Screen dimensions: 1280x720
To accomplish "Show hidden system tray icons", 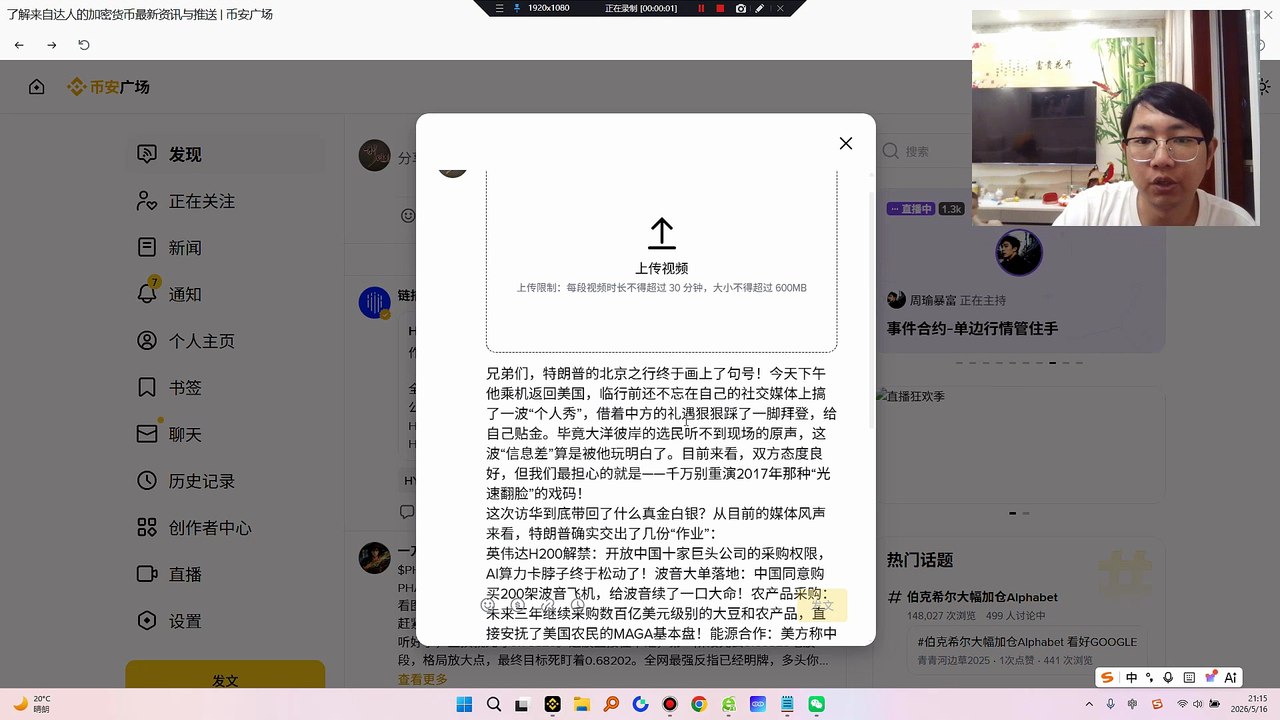I will click(1090, 704).
